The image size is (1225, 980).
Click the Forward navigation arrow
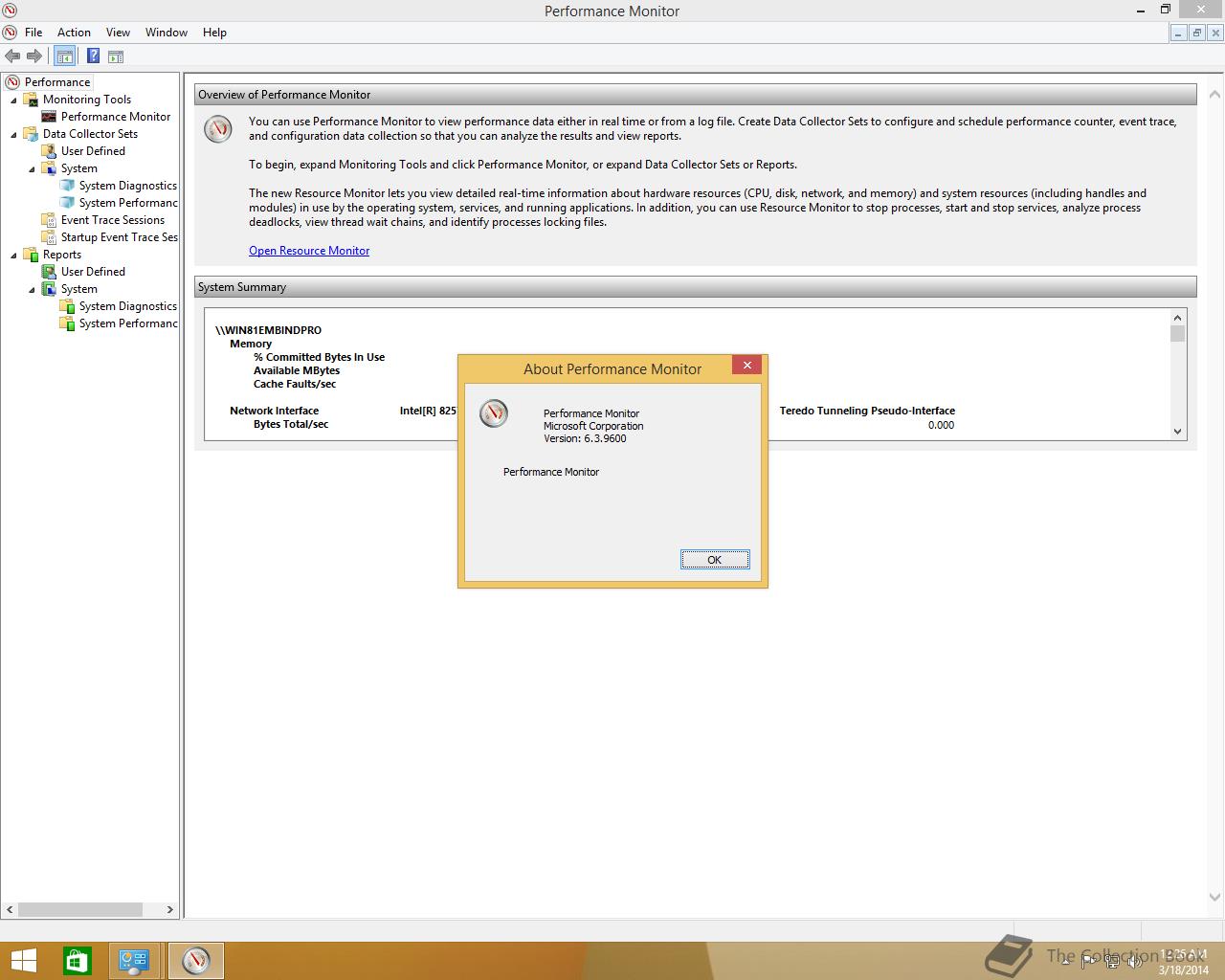click(35, 56)
